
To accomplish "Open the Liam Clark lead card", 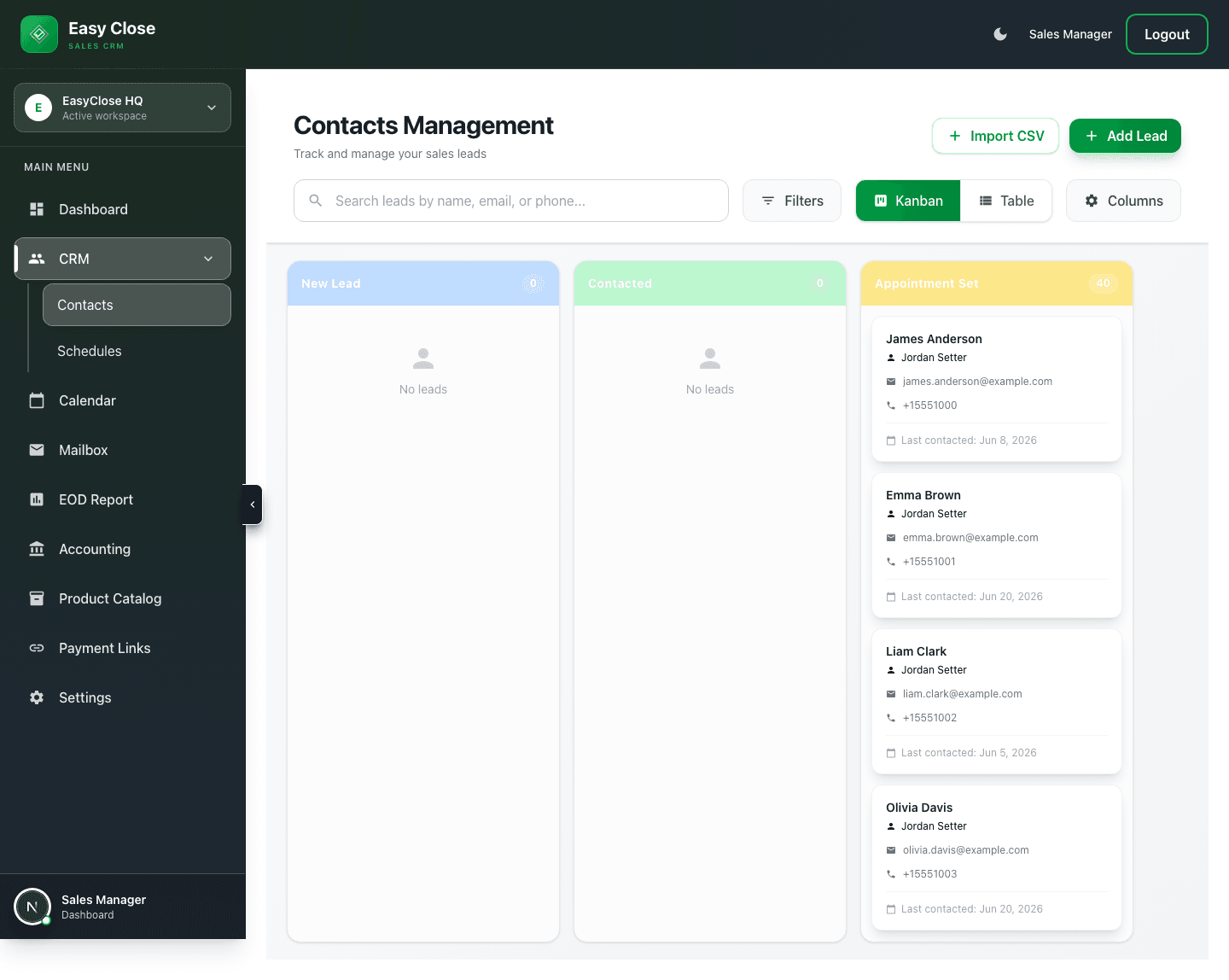I will [997, 702].
